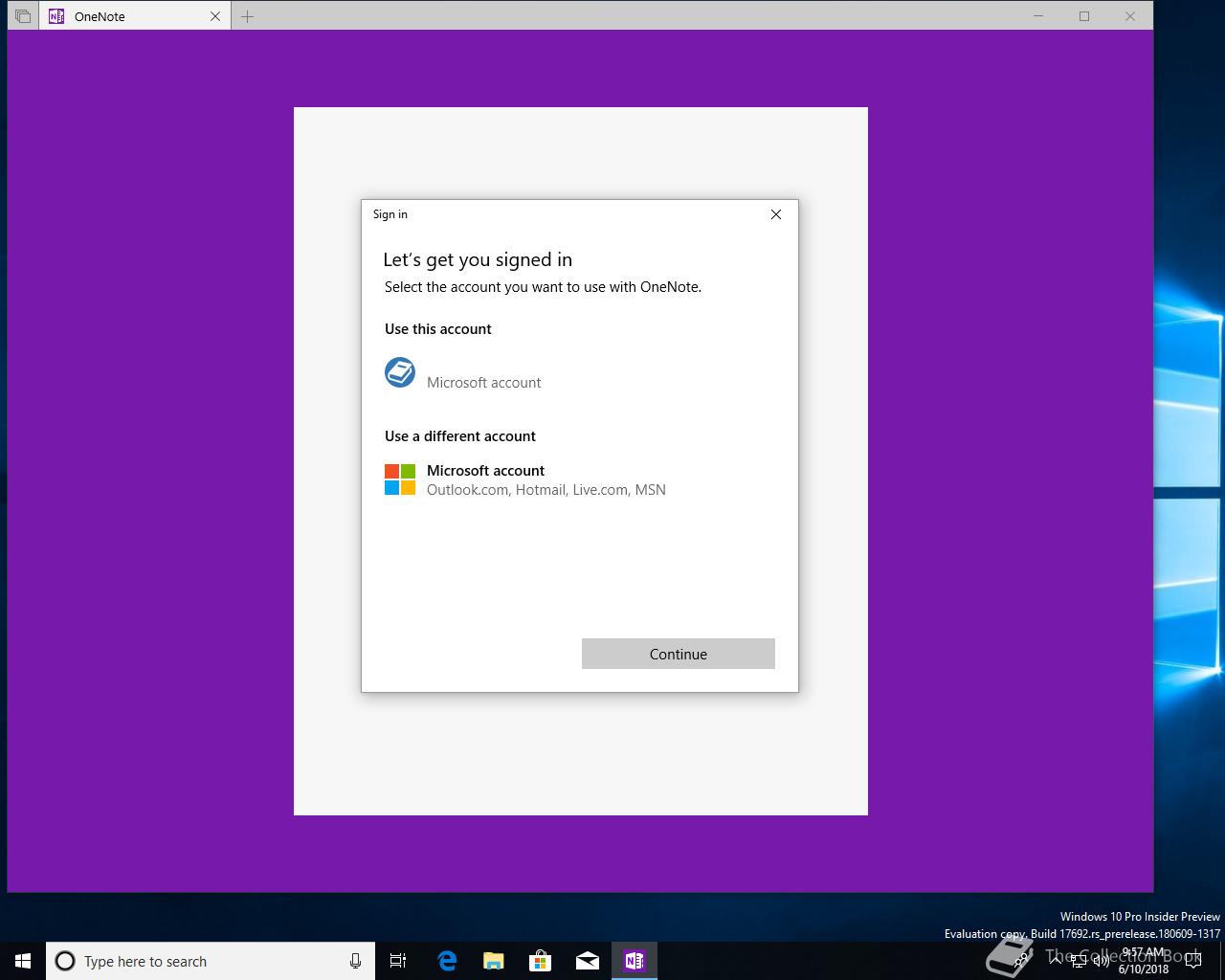The height and width of the screenshot is (980, 1225).
Task: Close the OneNote window
Action: pos(1129,16)
